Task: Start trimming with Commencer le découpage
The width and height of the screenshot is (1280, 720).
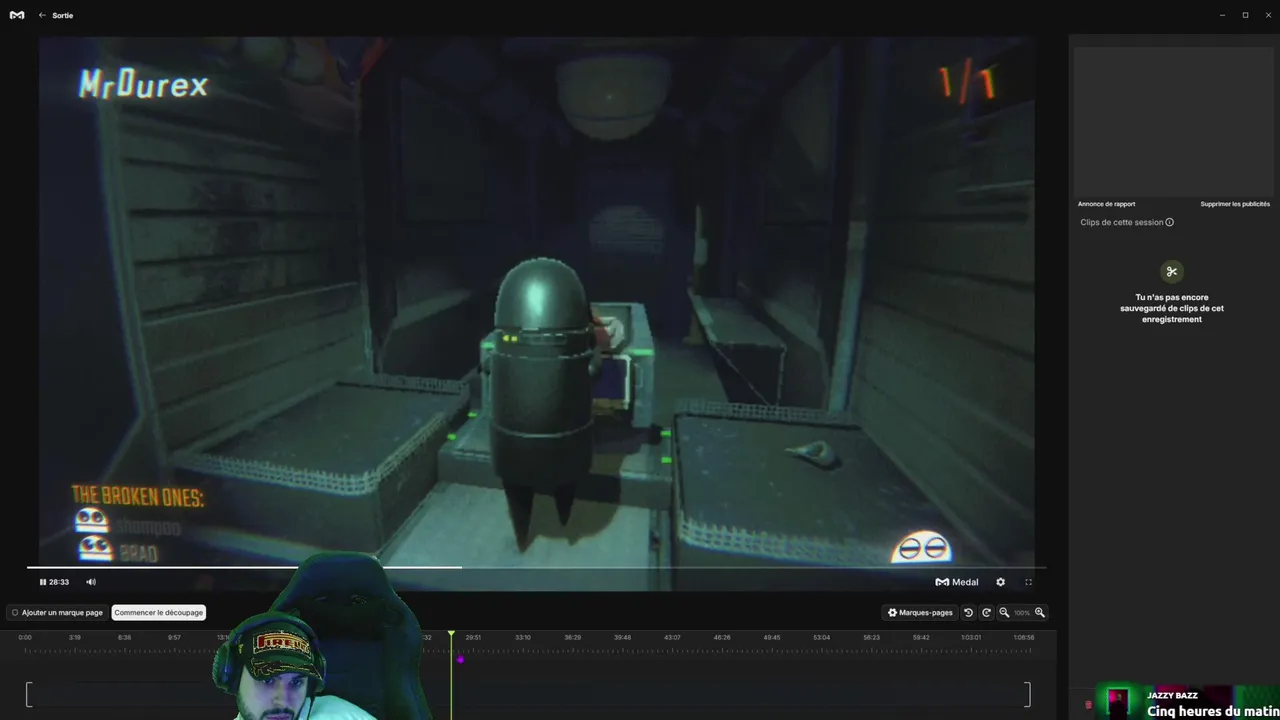Action: pyautogui.click(x=158, y=612)
